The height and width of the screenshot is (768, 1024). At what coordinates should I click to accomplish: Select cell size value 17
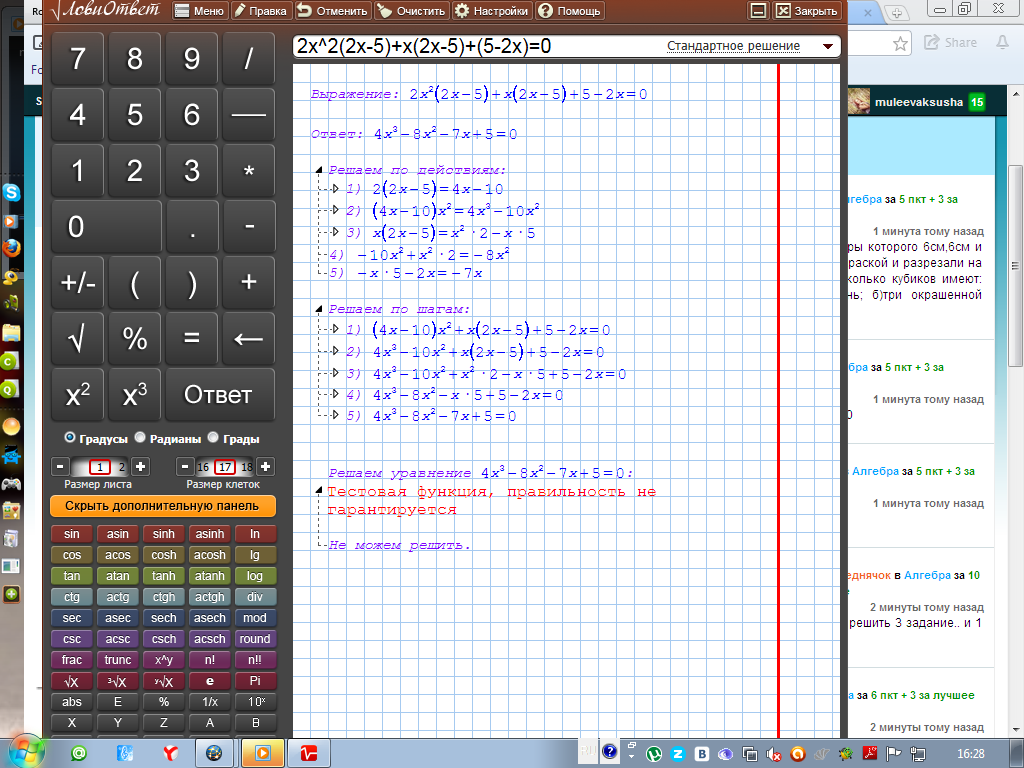pyautogui.click(x=225, y=467)
